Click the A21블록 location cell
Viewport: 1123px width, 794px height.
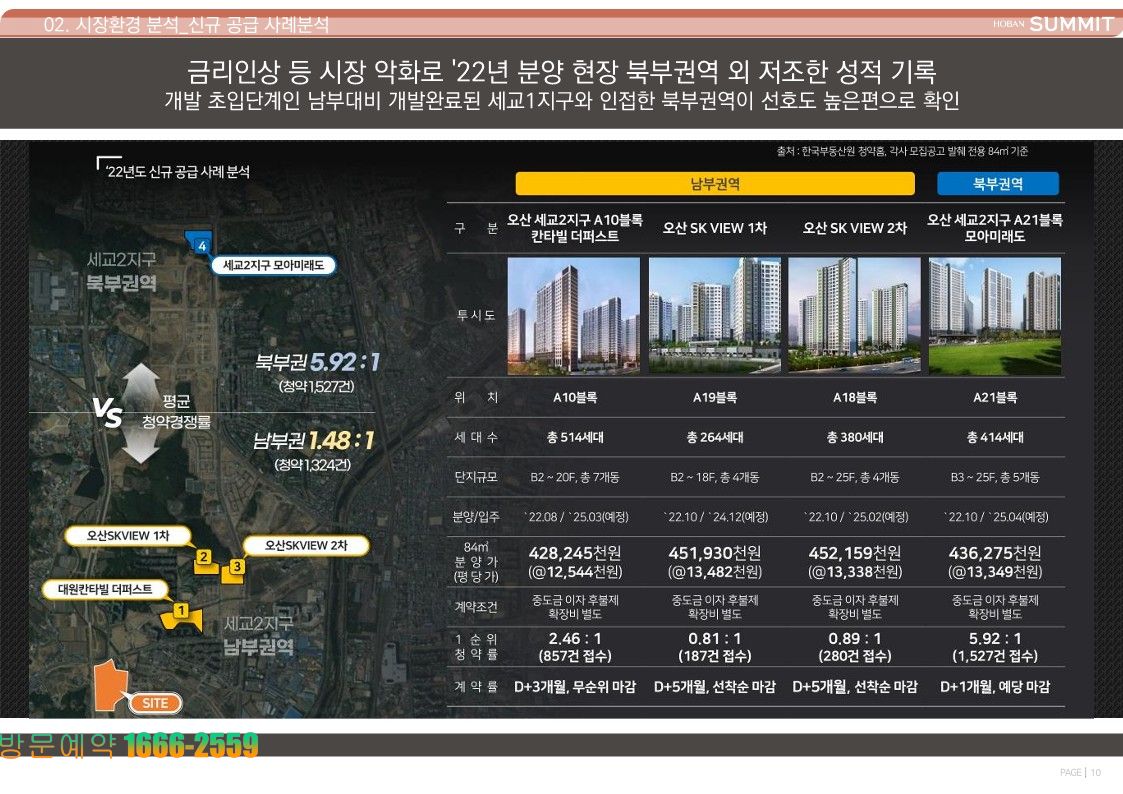click(995, 397)
